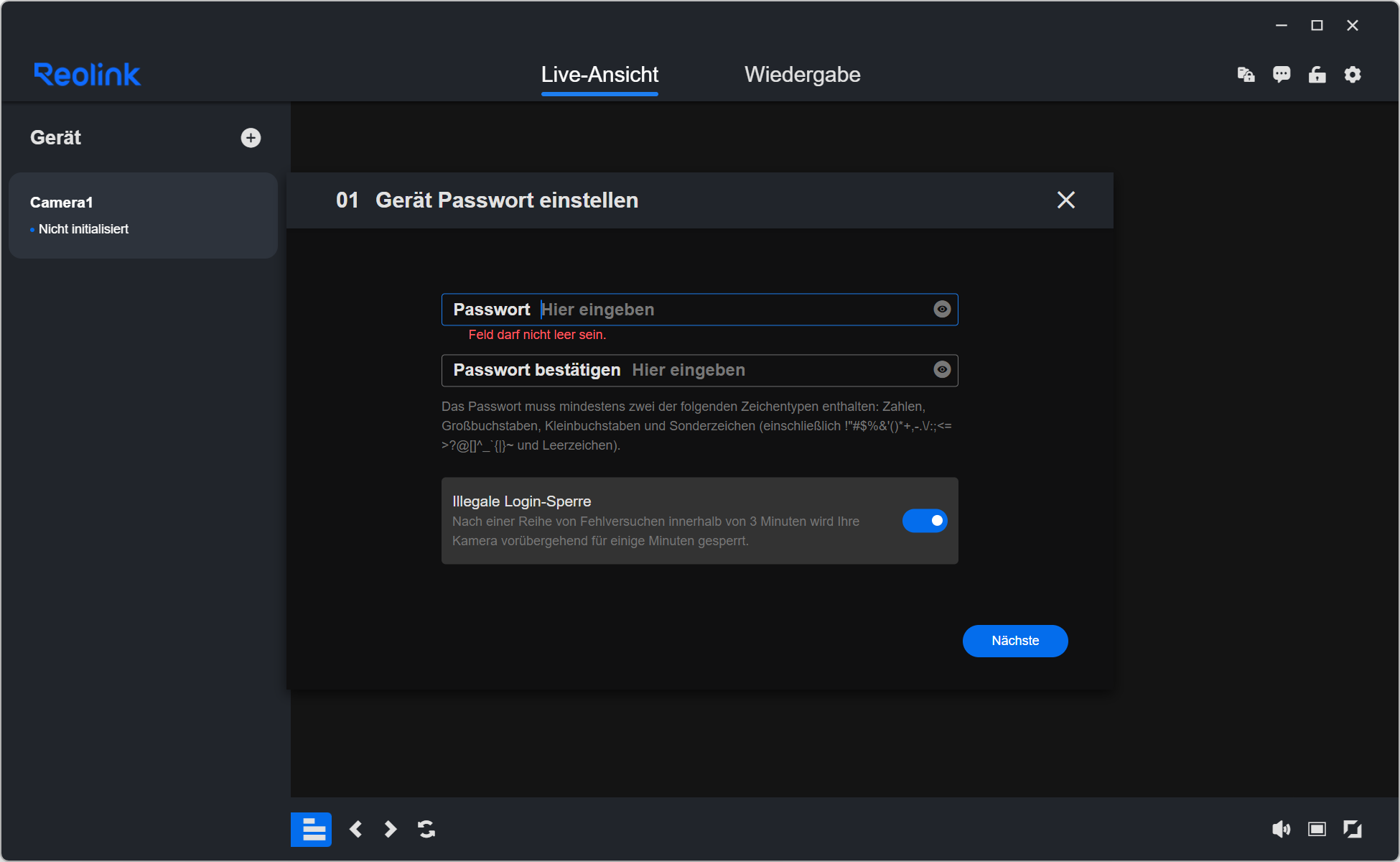The width and height of the screenshot is (1400, 862).
Task: Switch to Wiedergabe tab
Action: click(802, 75)
